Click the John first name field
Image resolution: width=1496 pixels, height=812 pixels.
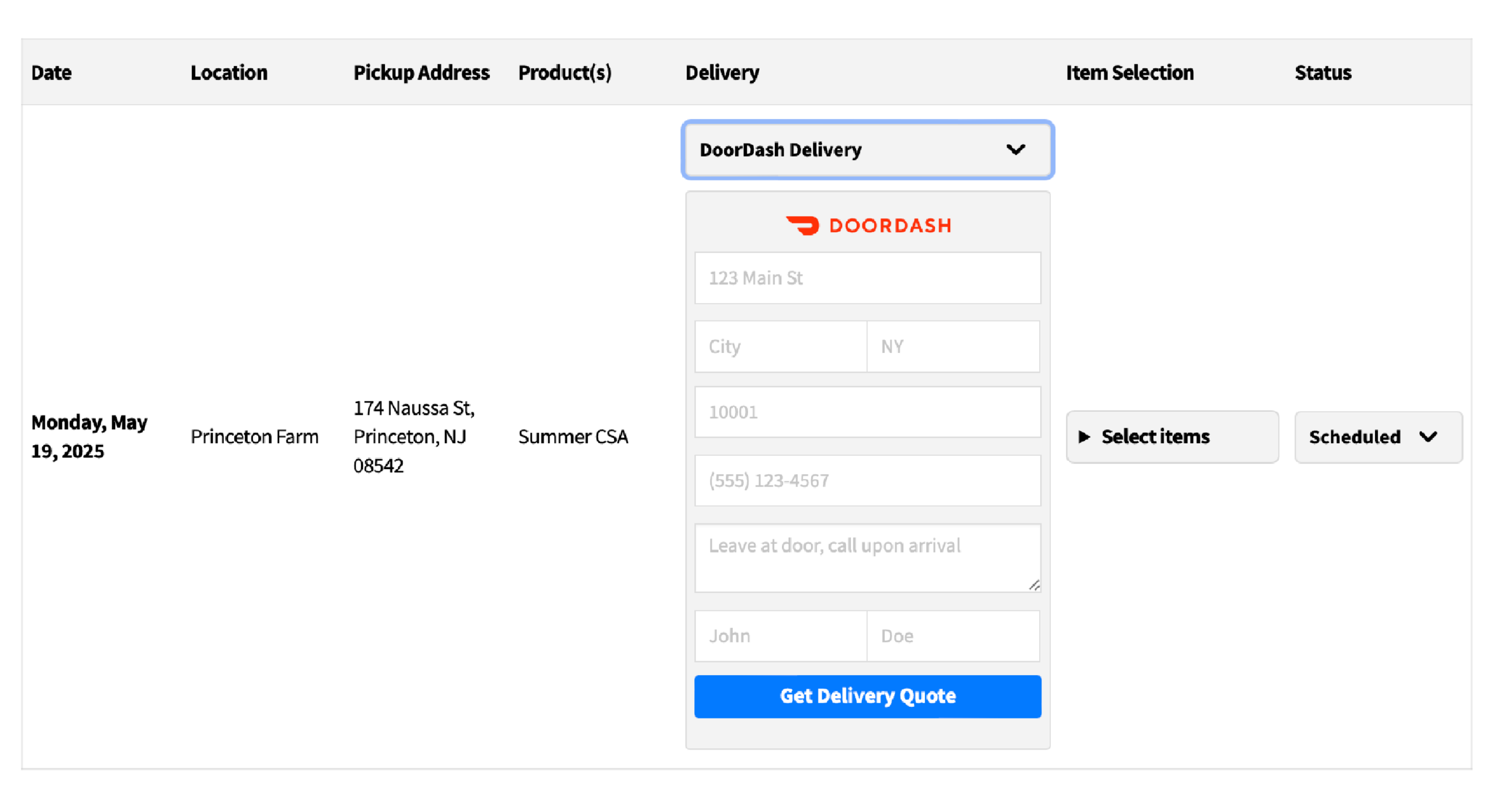780,636
